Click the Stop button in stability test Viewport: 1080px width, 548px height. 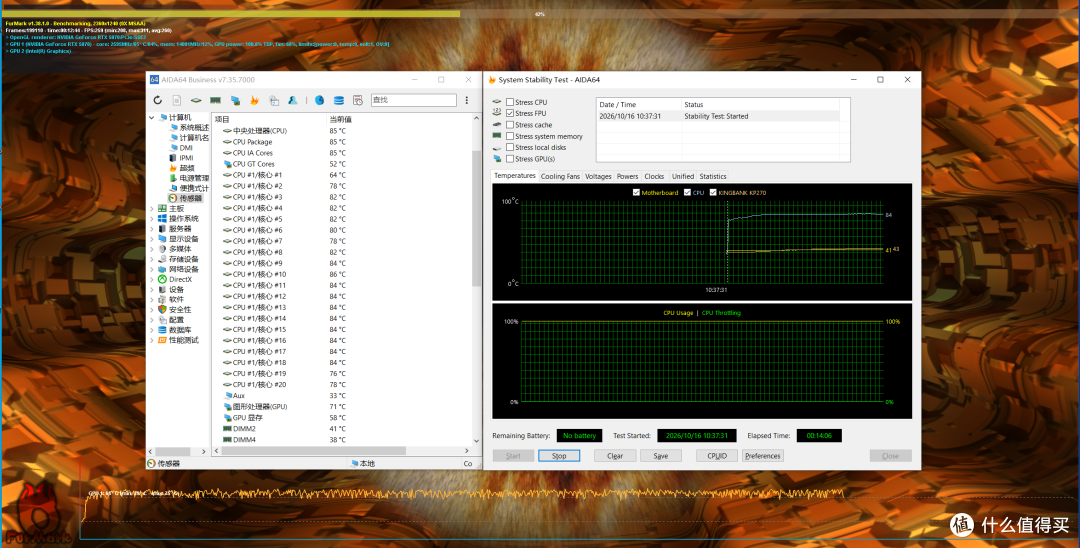559,456
